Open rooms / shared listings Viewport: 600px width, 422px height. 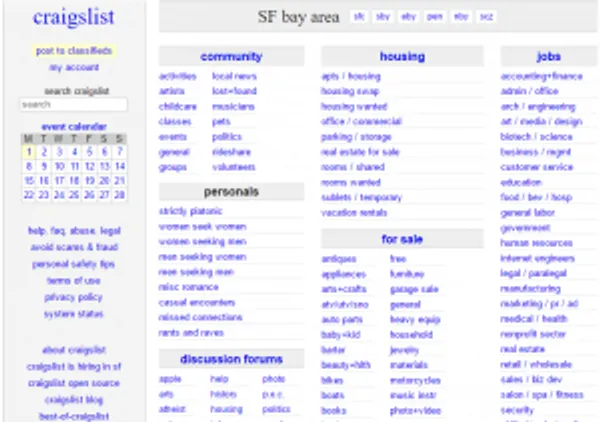click(353, 167)
